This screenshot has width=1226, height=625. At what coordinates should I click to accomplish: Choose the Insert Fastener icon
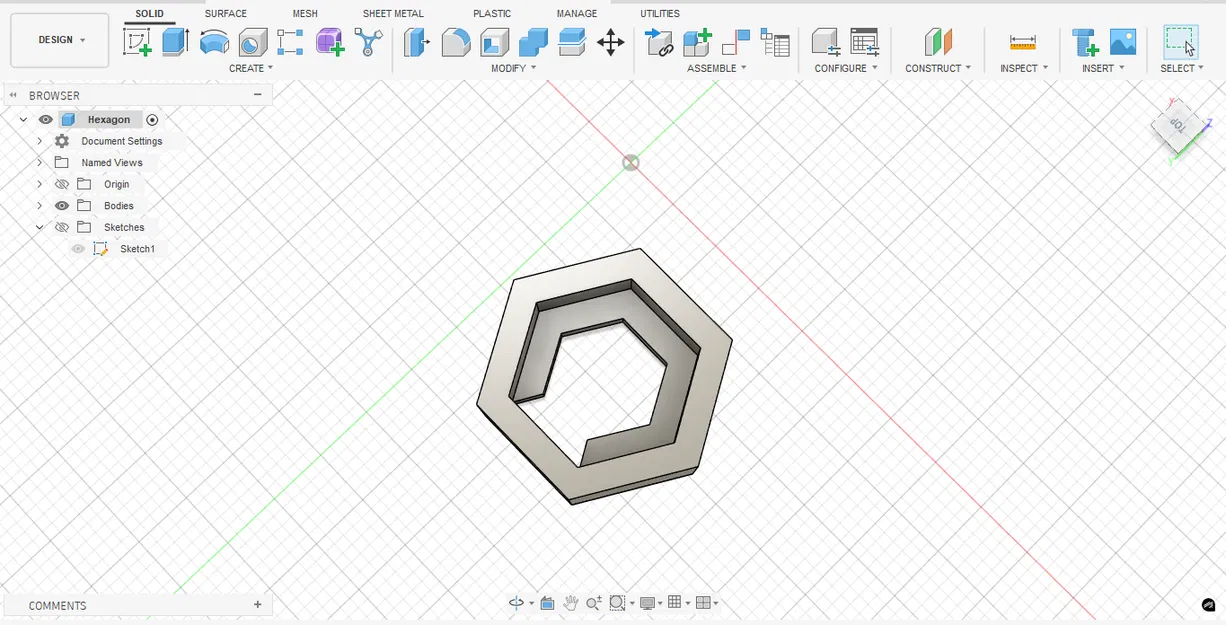tap(1085, 42)
